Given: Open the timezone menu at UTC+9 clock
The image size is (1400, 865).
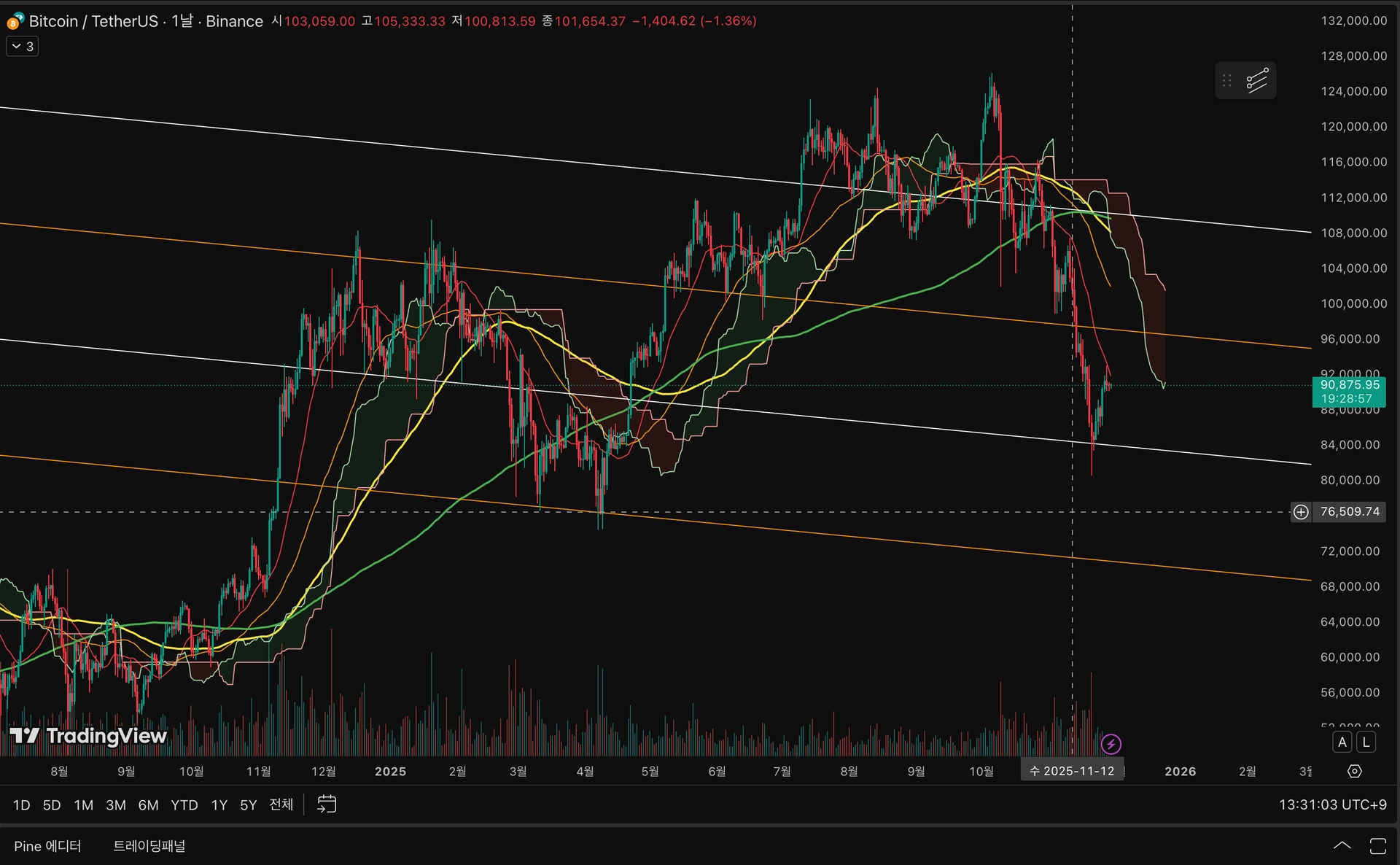Looking at the screenshot, I should (x=1332, y=804).
